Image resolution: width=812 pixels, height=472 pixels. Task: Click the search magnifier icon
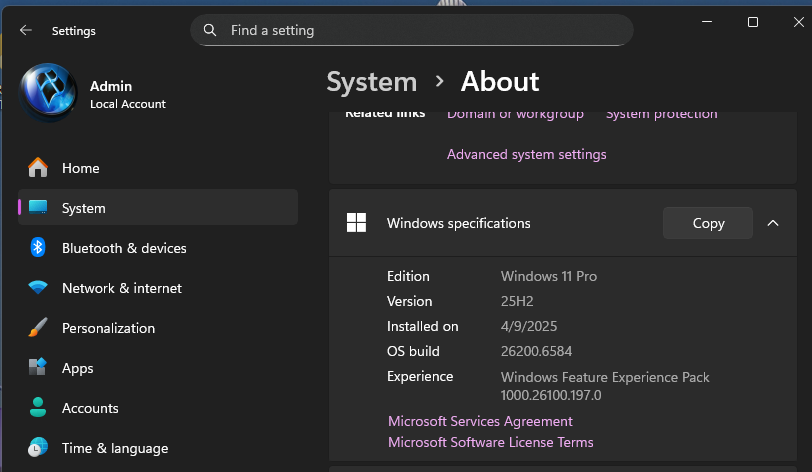(210, 30)
